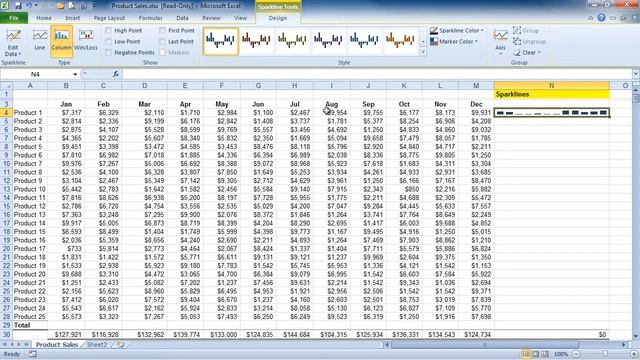This screenshot has width=640, height=360.
Task: Switch to the Sheet2 worksheet tab
Action: point(97,345)
